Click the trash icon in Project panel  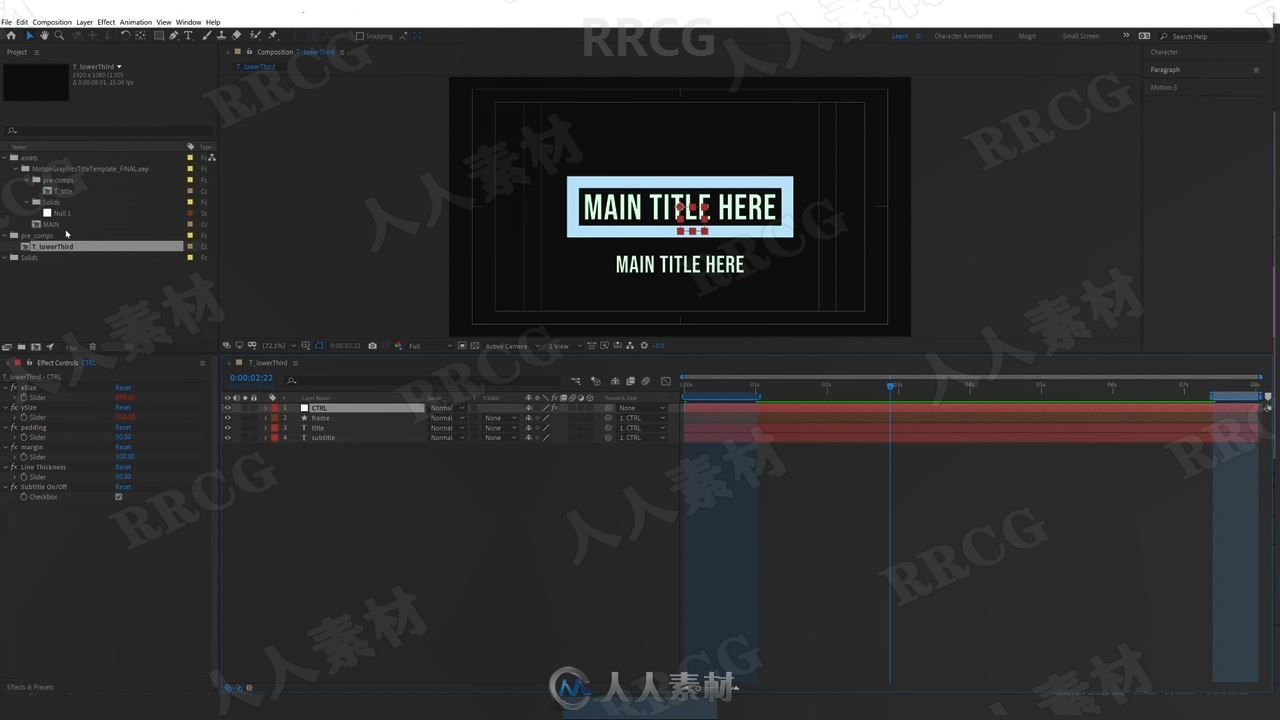[93, 347]
